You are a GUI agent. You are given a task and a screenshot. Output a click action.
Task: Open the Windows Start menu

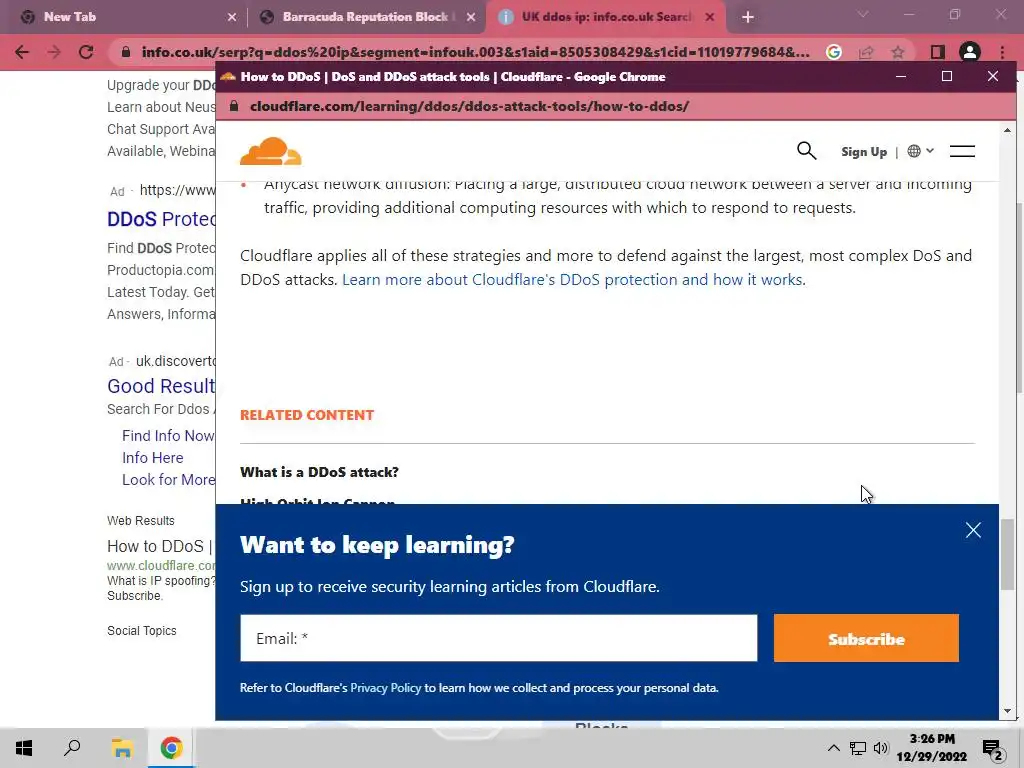24,748
